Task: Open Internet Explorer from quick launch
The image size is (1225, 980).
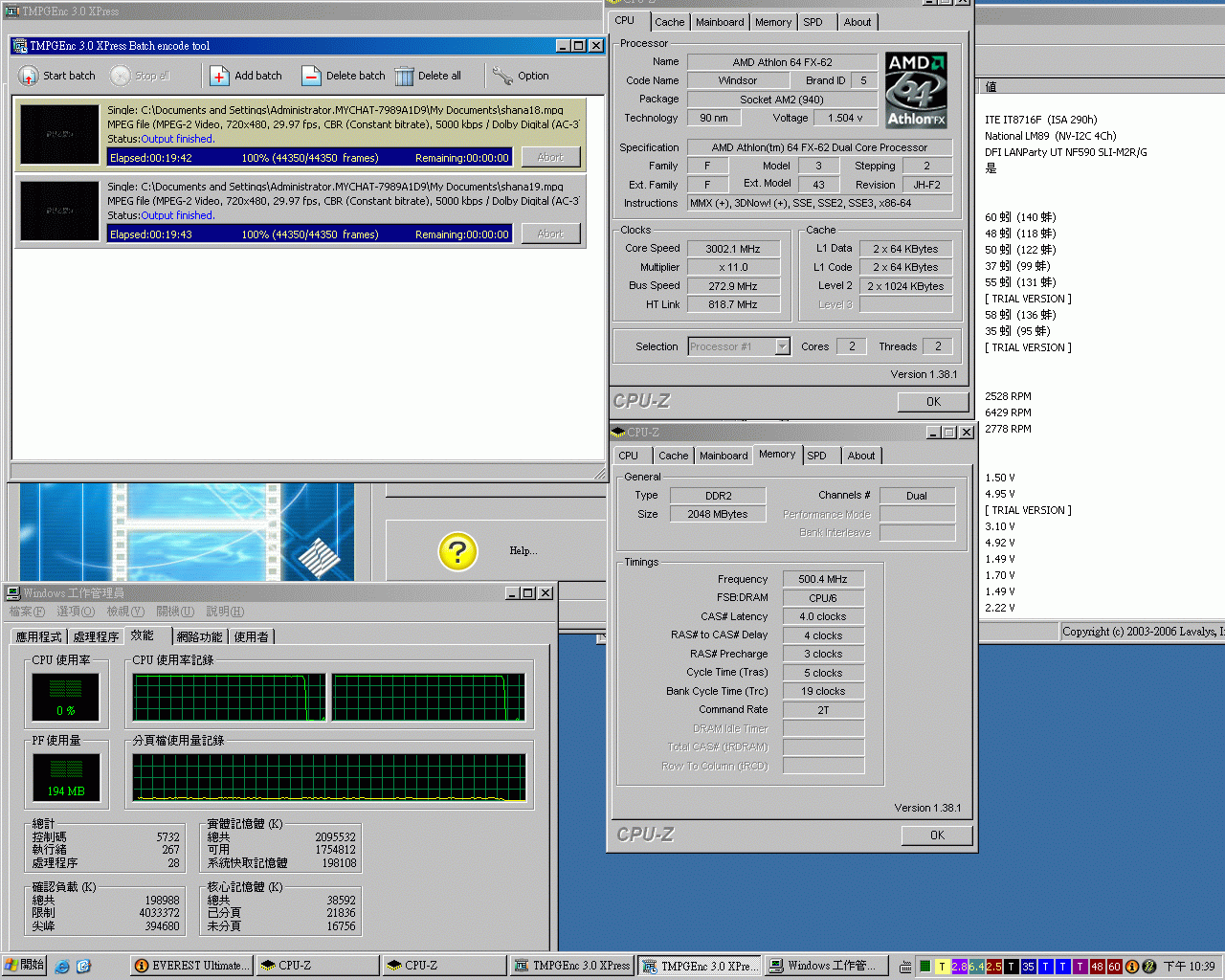Action: click(62, 967)
